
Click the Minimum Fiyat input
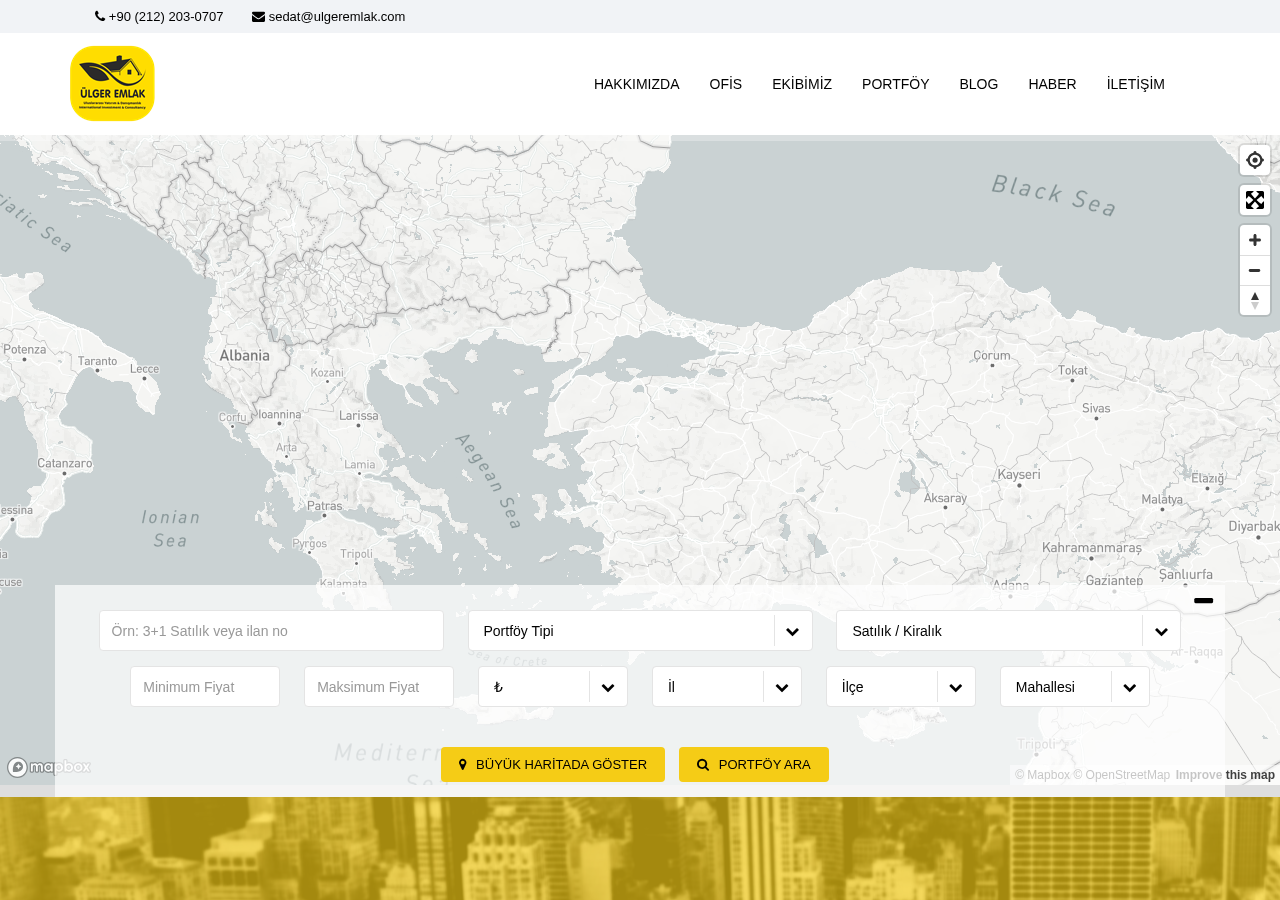pyautogui.click(x=205, y=687)
